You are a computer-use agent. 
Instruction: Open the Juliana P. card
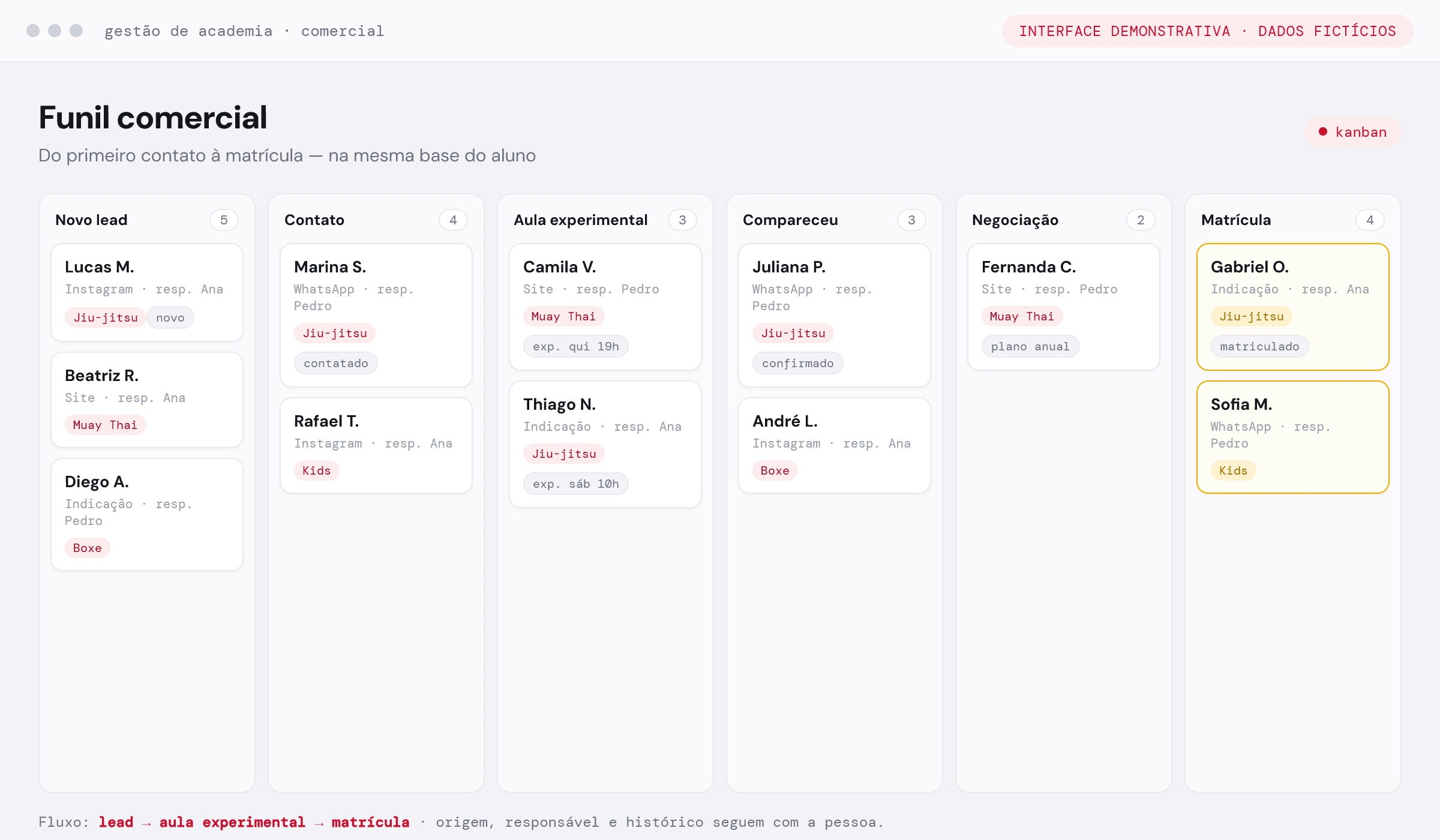[835, 315]
